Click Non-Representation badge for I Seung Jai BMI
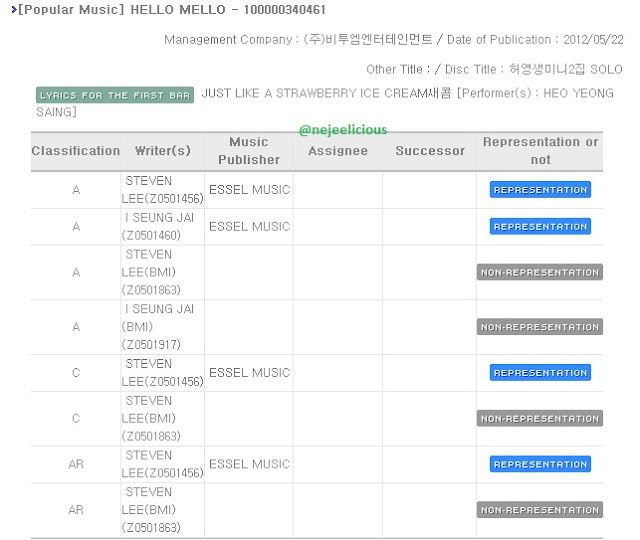640x540 pixels. pyautogui.click(x=540, y=327)
